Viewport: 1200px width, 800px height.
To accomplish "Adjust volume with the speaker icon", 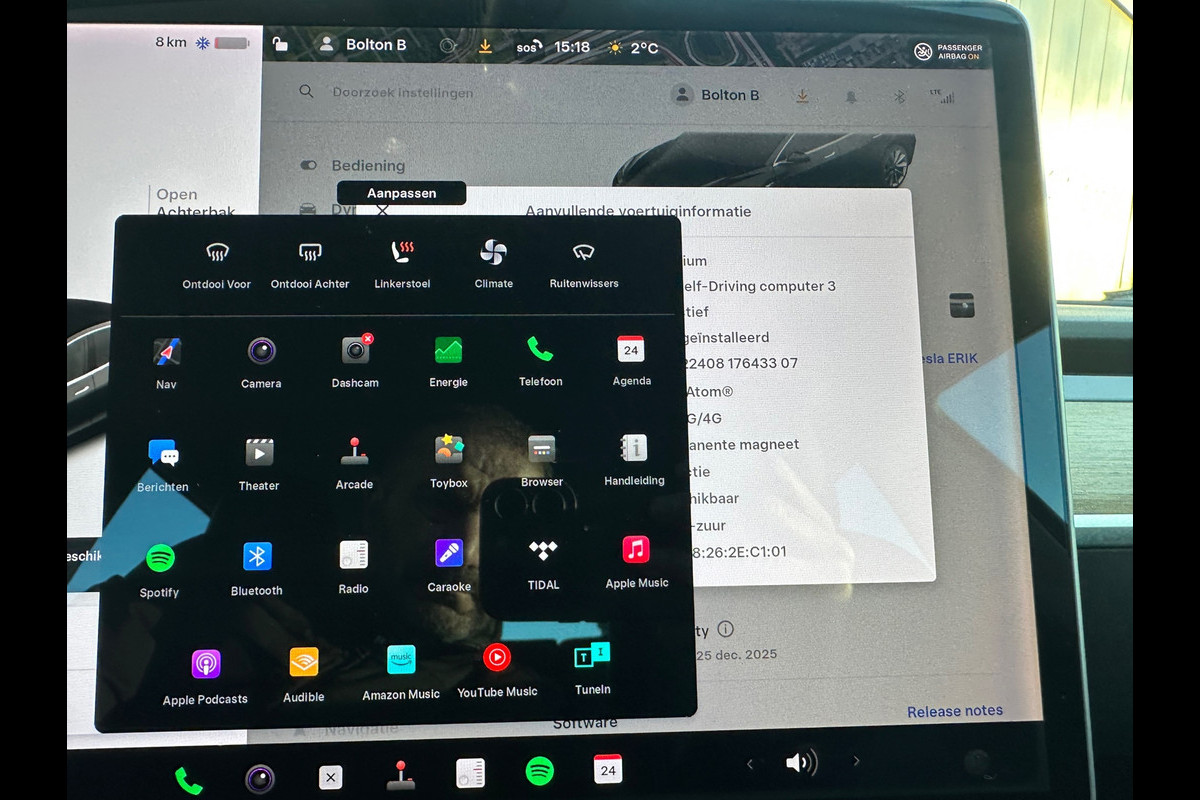I will point(801,763).
